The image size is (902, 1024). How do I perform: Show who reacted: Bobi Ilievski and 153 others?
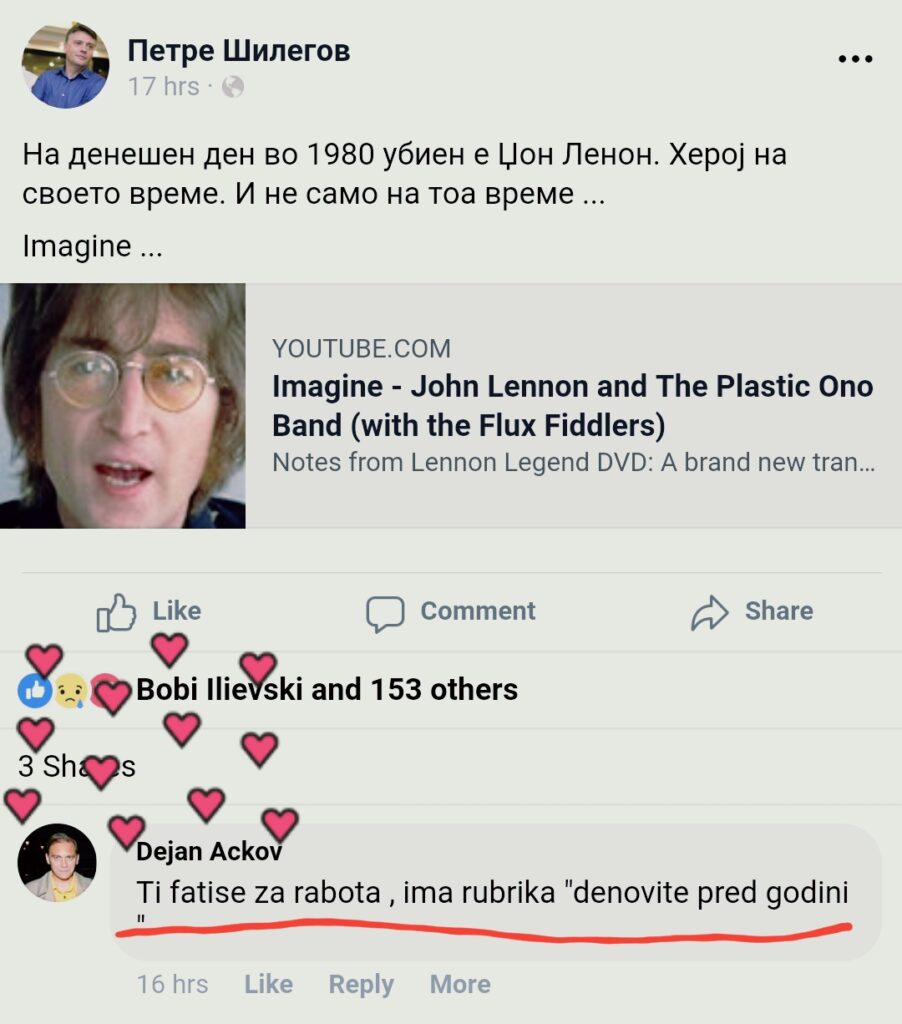pos(327,690)
